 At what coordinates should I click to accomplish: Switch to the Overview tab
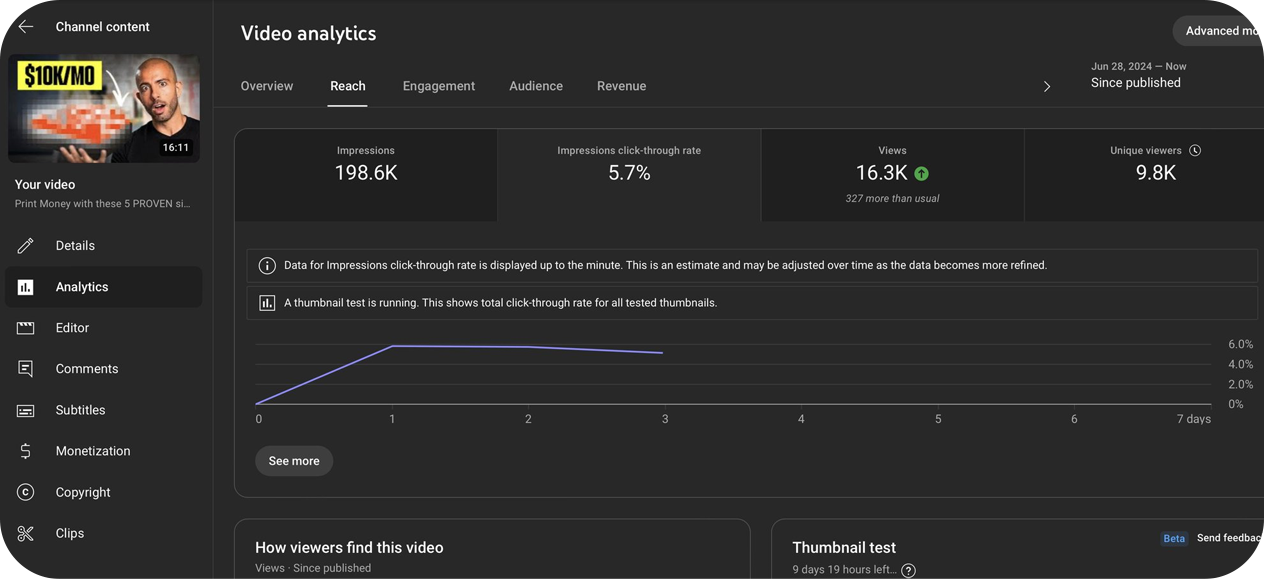click(267, 86)
